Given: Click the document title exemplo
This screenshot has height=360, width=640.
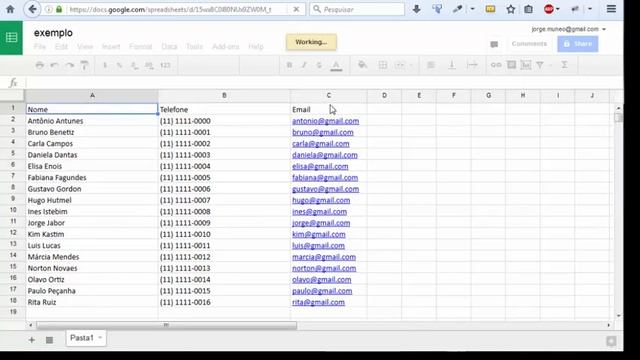Looking at the screenshot, I should (53, 33).
